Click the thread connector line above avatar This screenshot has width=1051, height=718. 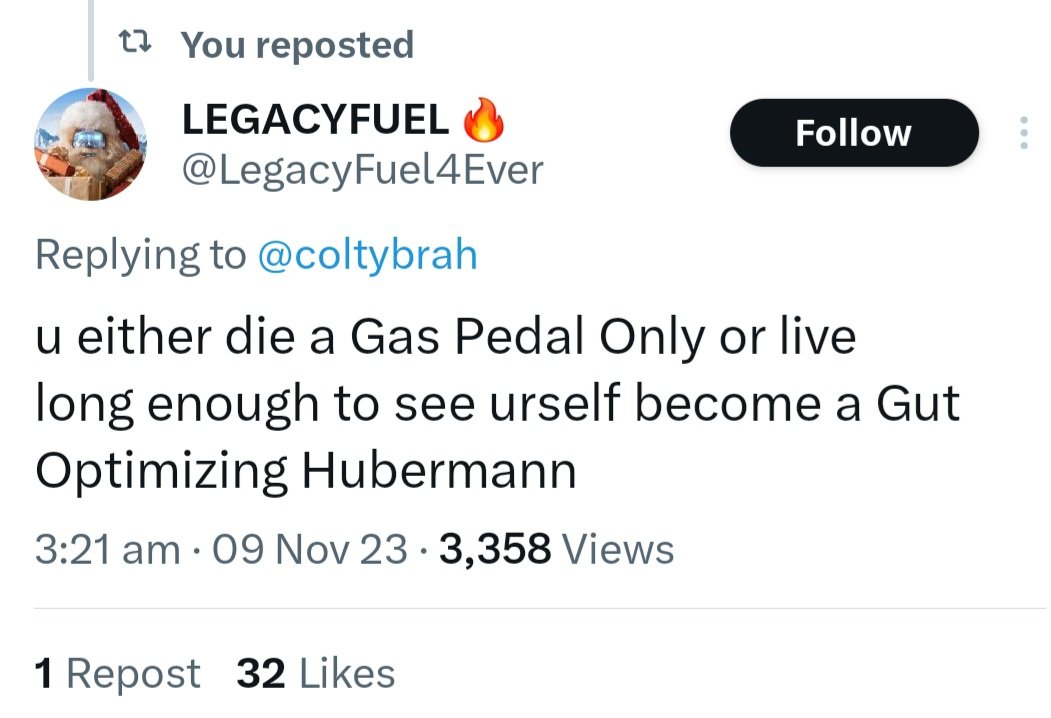coord(91,40)
